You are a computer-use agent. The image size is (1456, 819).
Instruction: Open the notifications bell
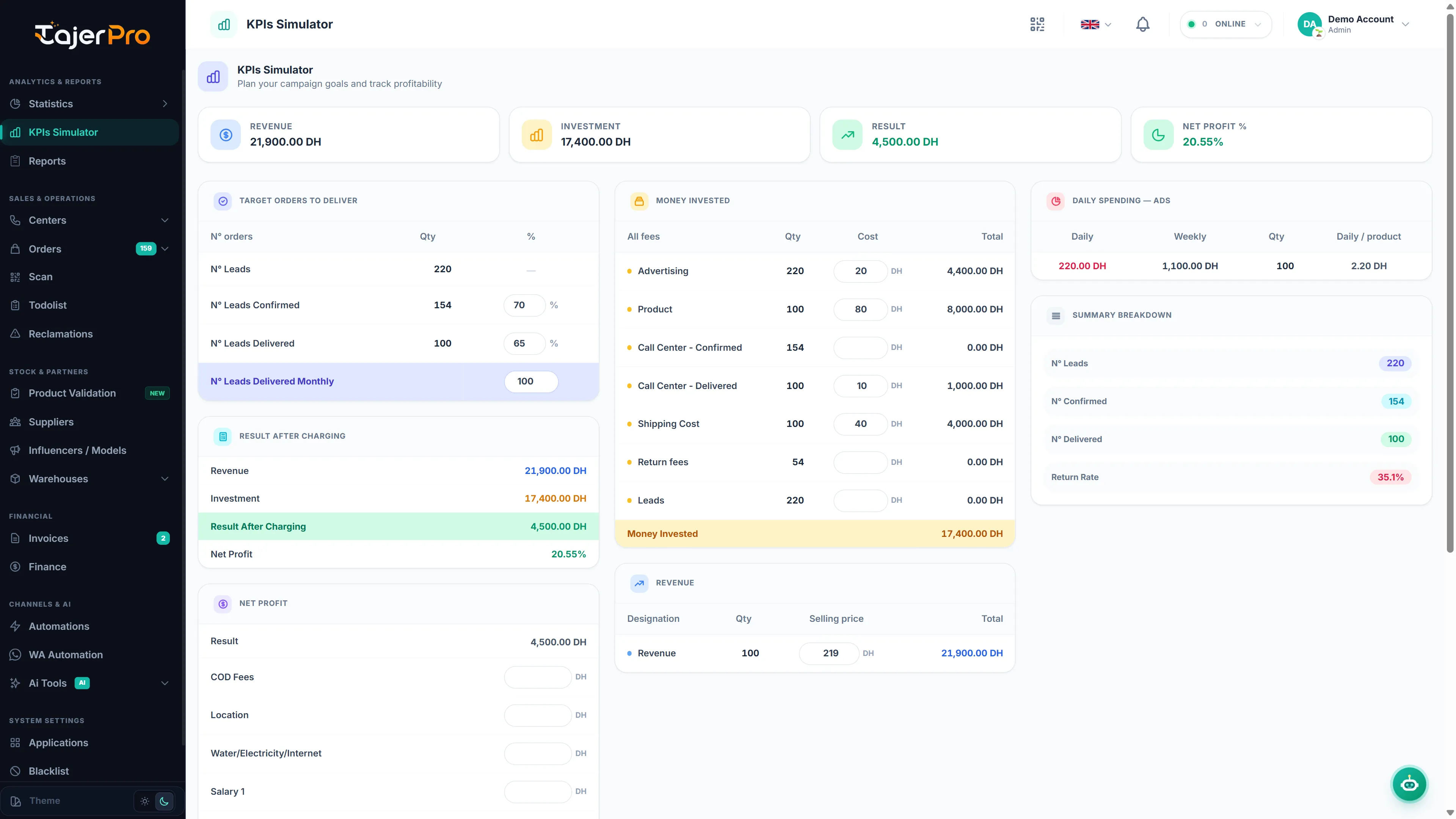click(1142, 24)
